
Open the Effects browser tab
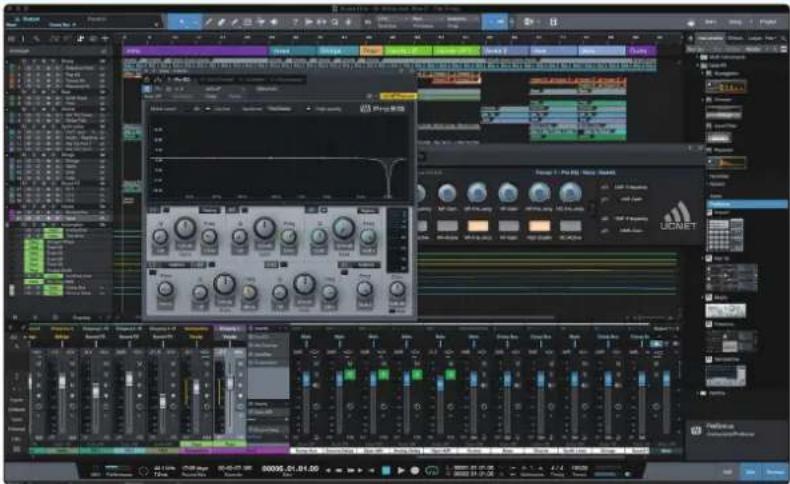tap(735, 38)
